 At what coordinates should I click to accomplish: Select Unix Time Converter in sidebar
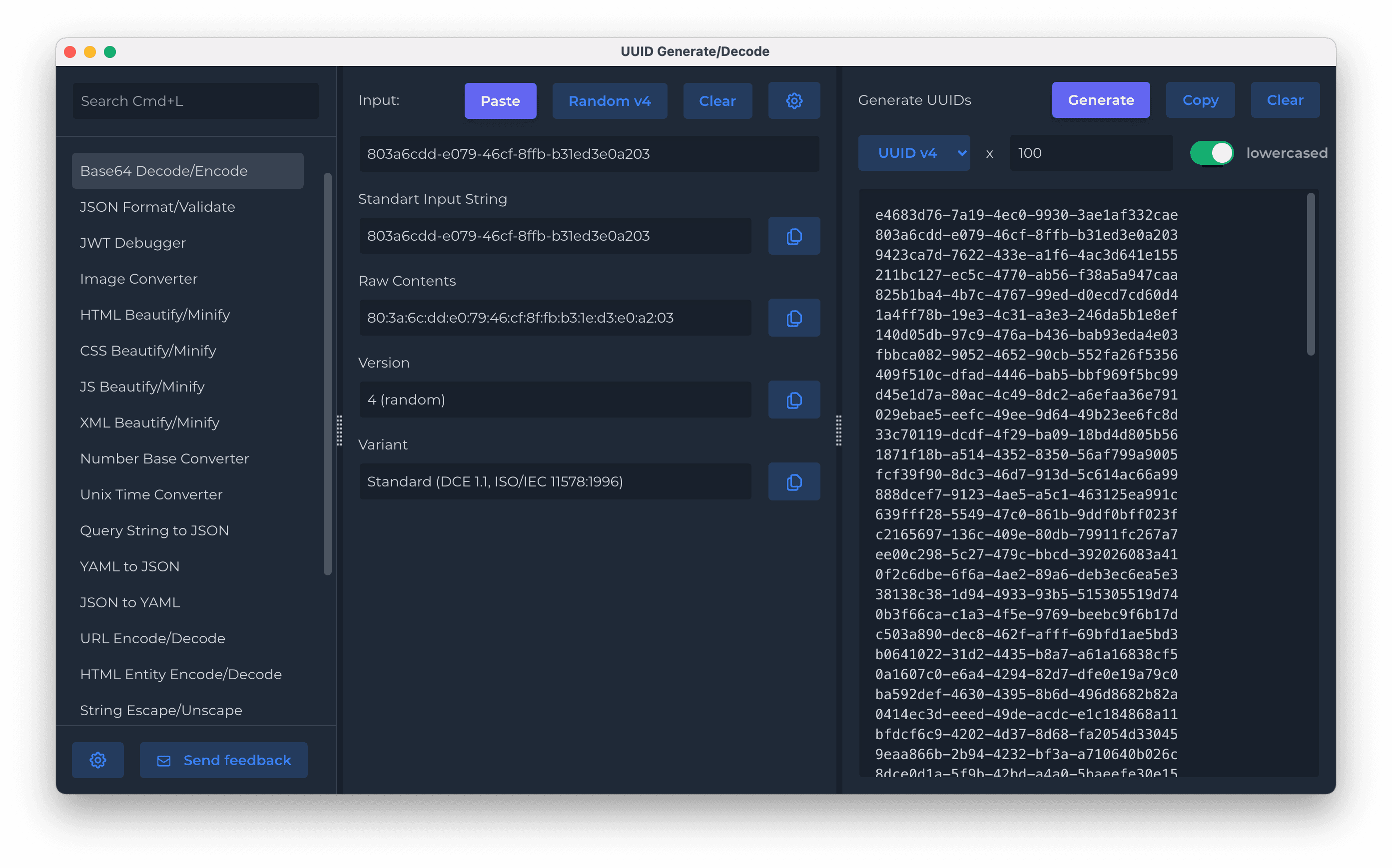tap(151, 494)
